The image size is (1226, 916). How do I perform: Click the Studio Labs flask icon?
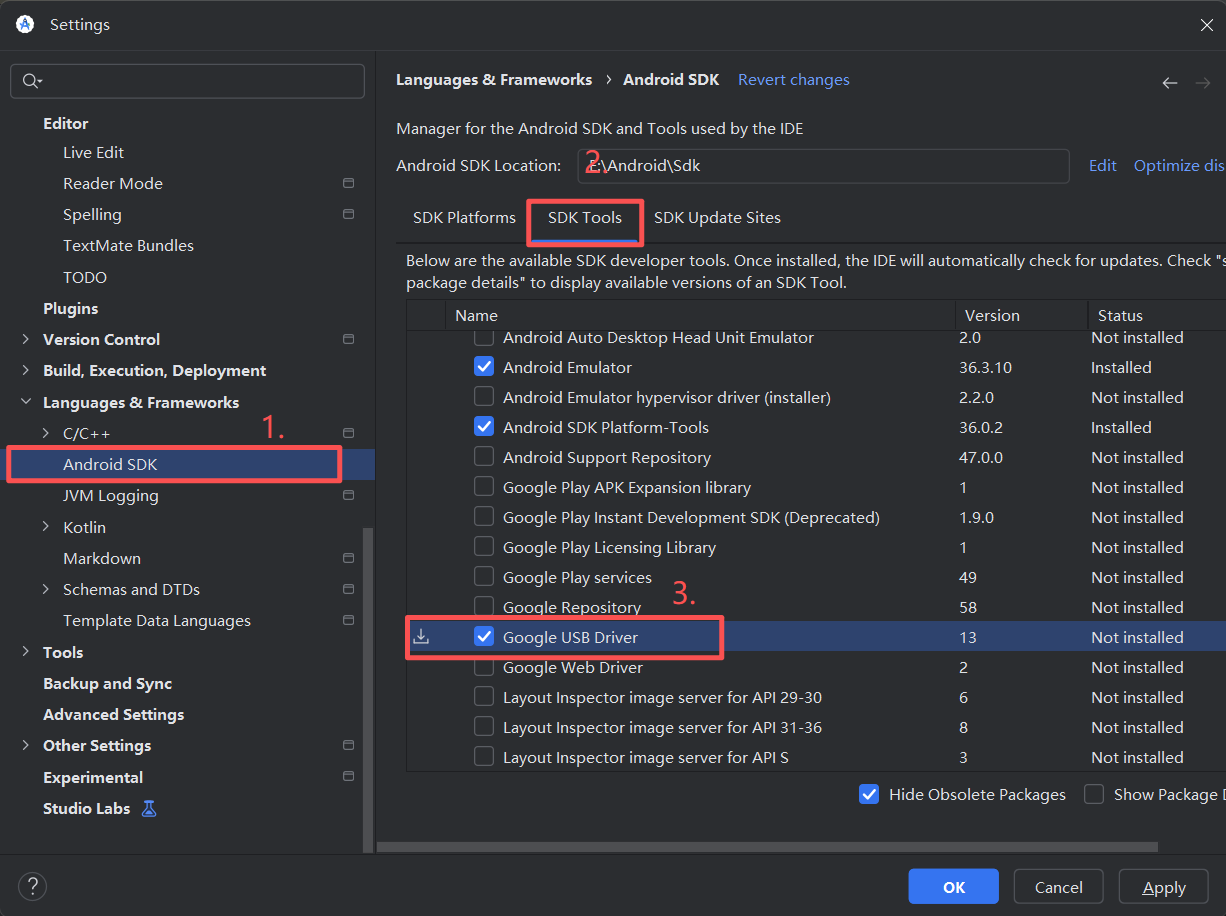pos(149,808)
